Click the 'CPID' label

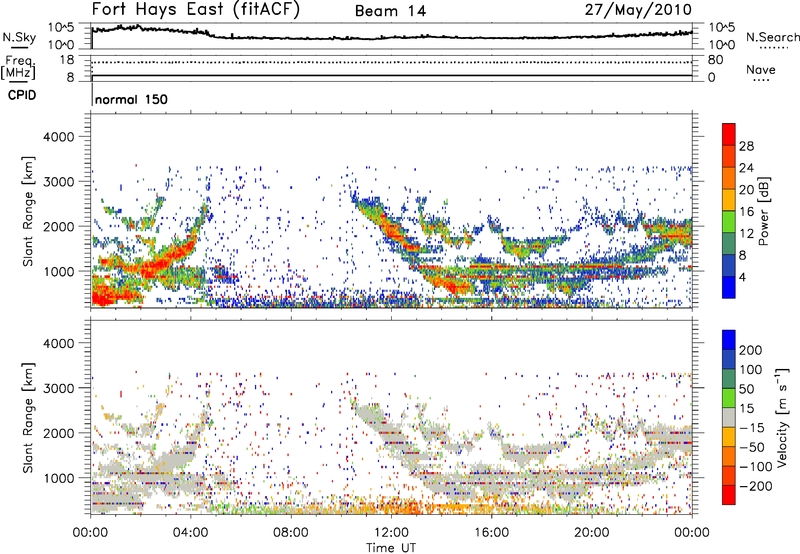pyautogui.click(x=22, y=95)
